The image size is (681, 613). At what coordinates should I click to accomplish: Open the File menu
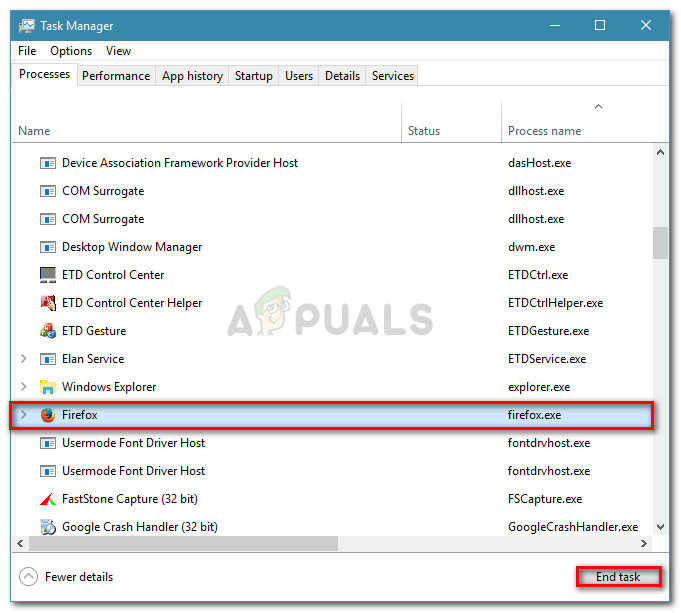coord(27,51)
